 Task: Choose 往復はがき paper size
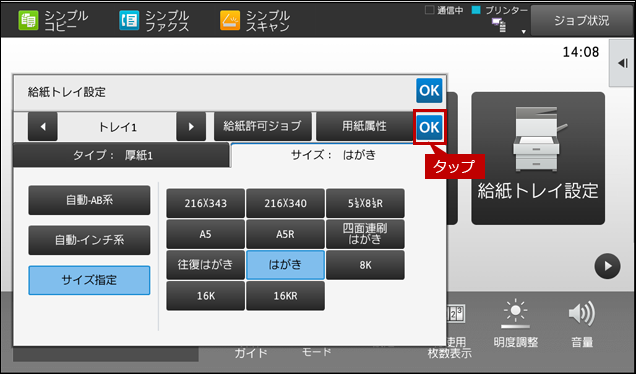(206, 265)
